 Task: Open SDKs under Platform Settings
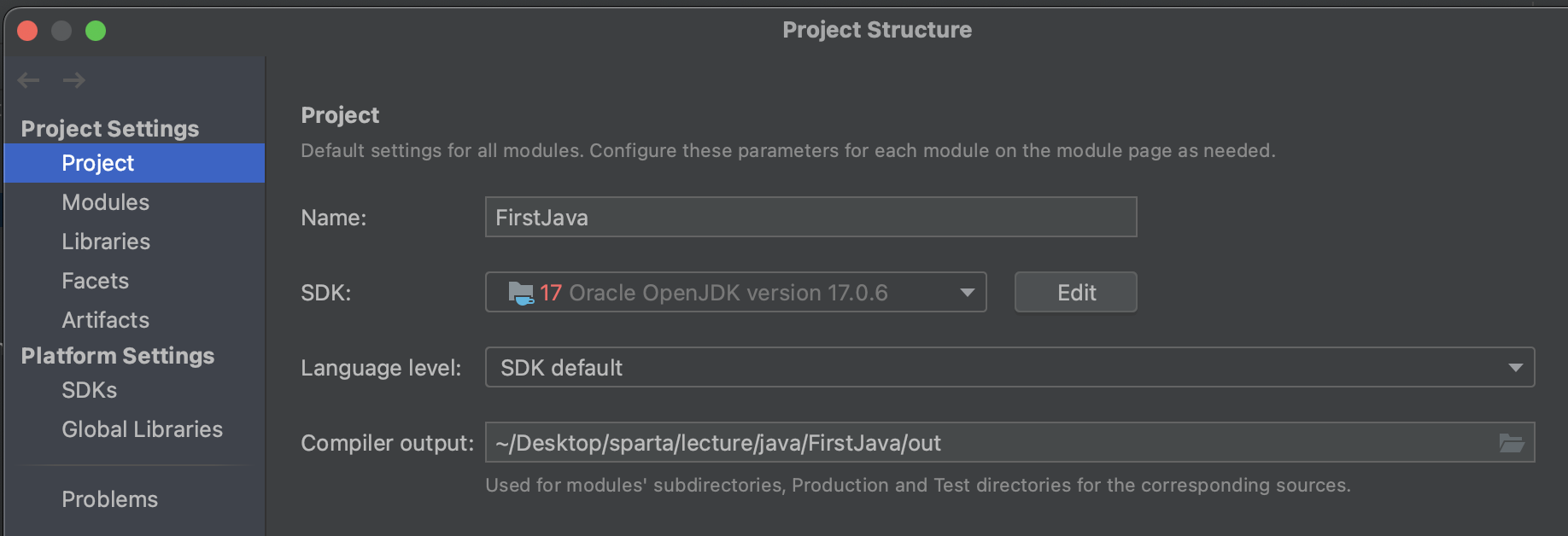pos(89,390)
